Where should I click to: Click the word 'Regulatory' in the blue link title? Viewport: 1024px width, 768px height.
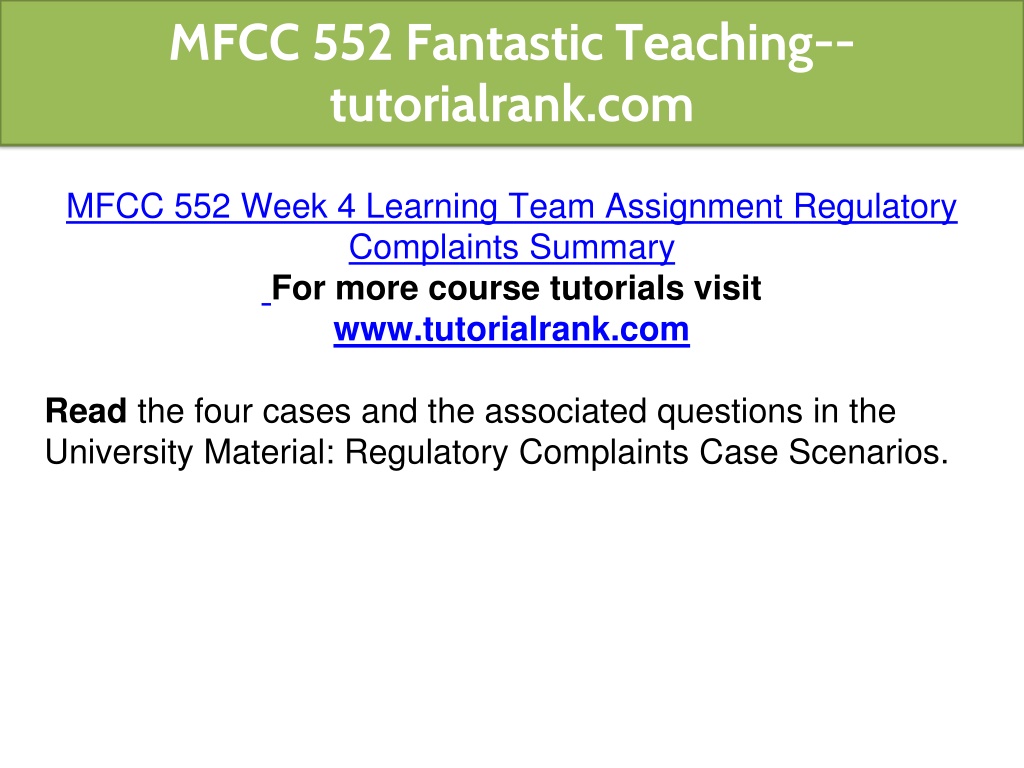pos(875,206)
